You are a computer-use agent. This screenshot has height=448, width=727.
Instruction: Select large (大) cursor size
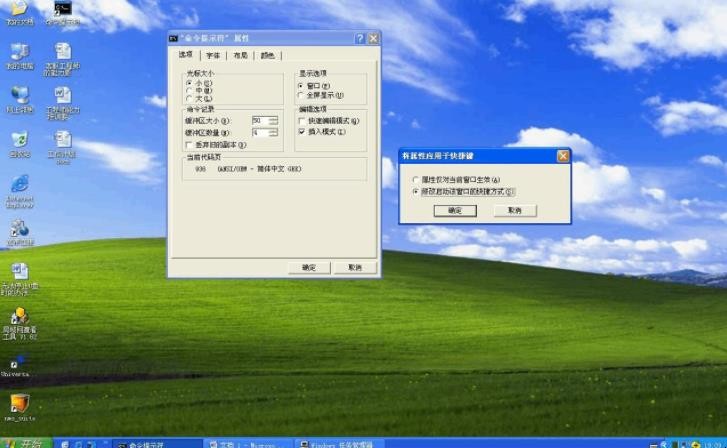click(x=199, y=98)
